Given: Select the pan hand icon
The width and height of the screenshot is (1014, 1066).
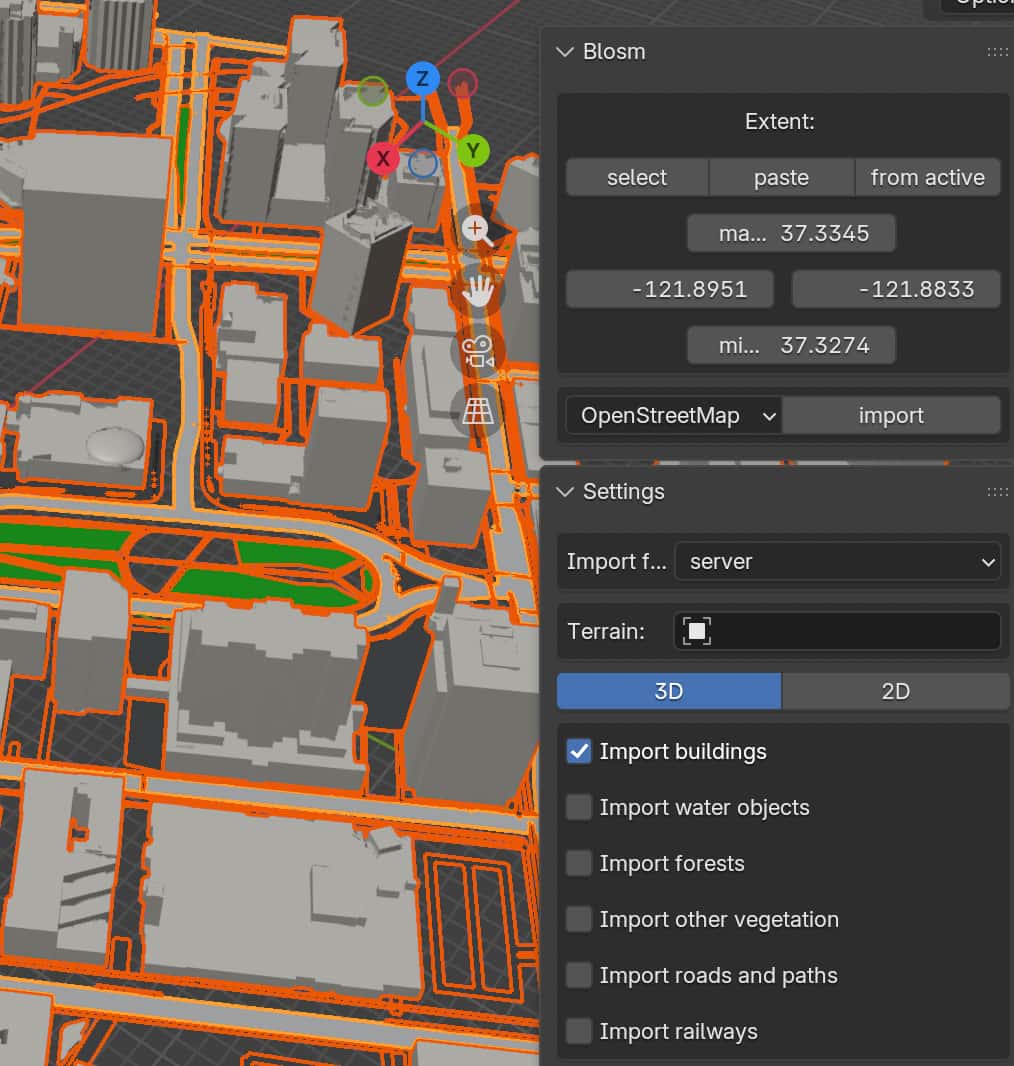Looking at the screenshot, I should point(477,291).
